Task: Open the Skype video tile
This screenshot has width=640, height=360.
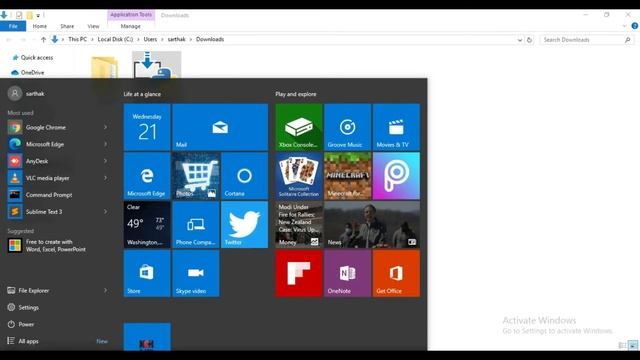Action: tap(196, 273)
